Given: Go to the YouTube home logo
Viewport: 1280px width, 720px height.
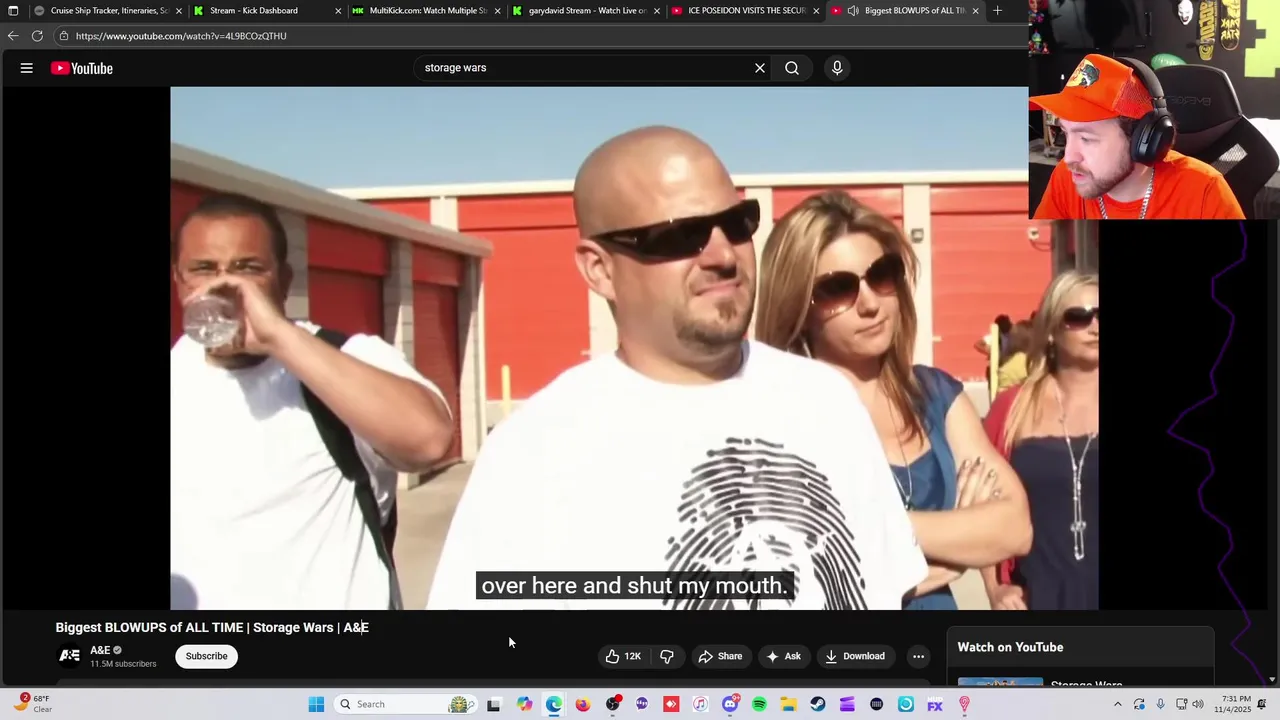Looking at the screenshot, I should point(82,68).
